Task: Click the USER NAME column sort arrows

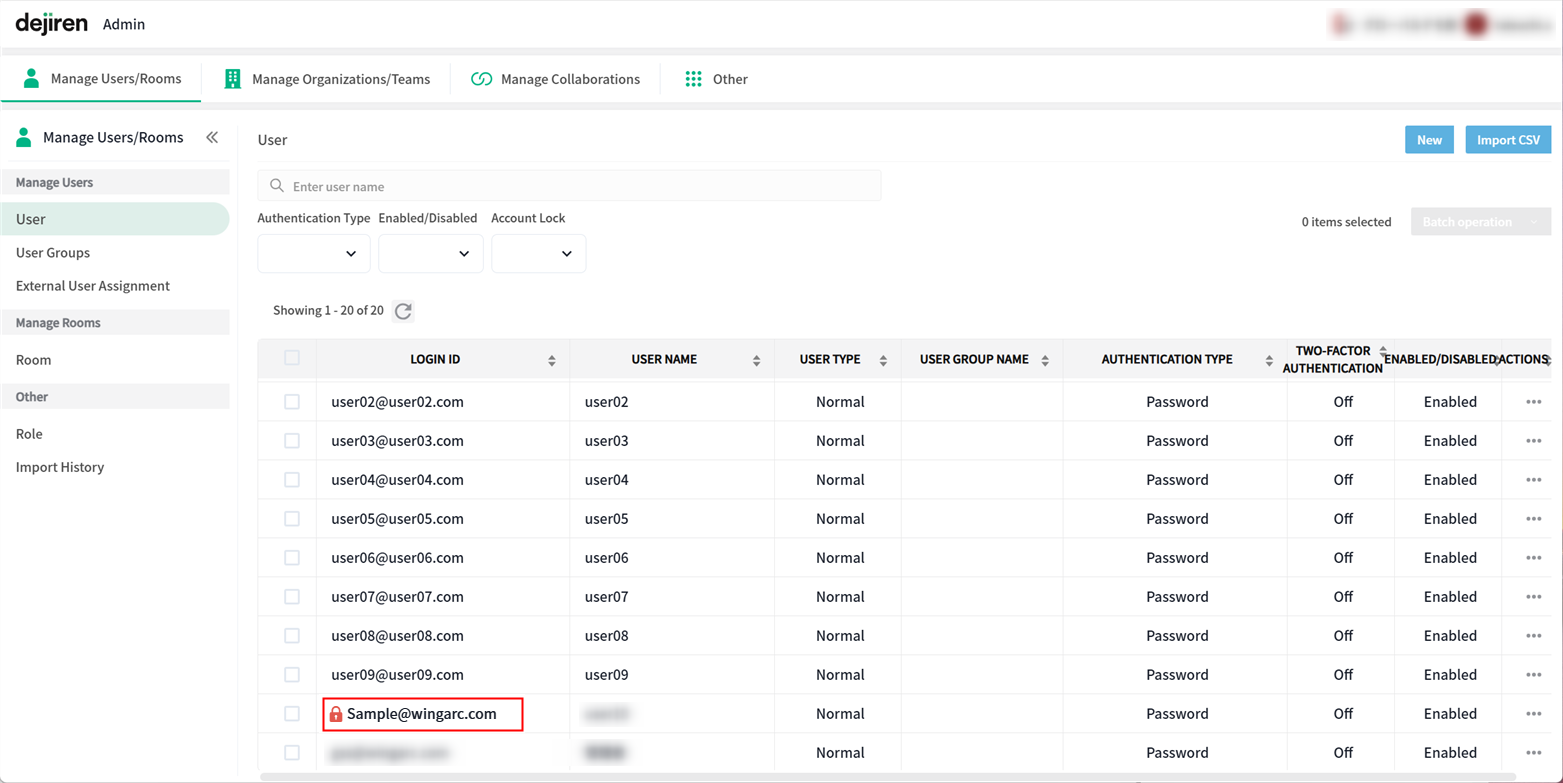Action: [756, 360]
